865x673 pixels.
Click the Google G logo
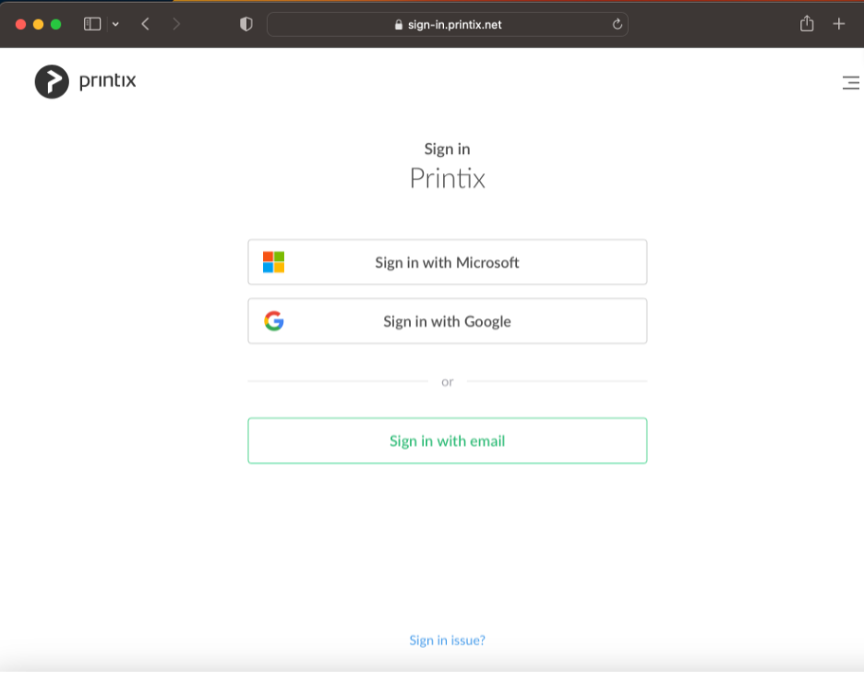tap(274, 321)
